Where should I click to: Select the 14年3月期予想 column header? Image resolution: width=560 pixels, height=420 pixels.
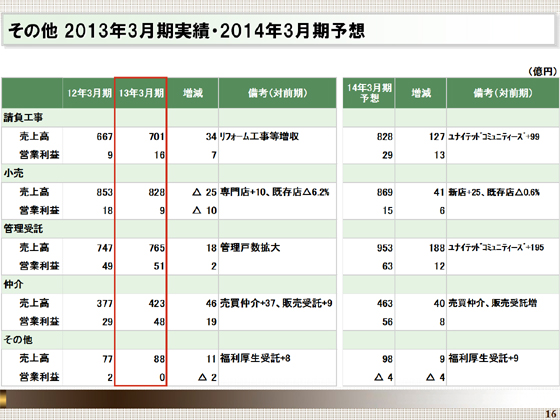369,93
